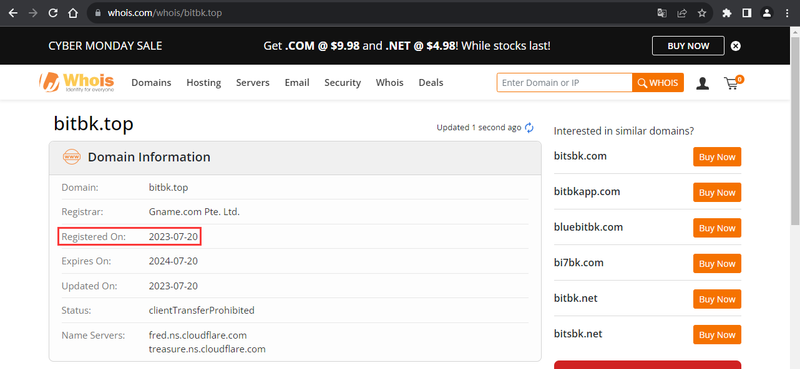Focus the Enter Domain or IP field
800x369 pixels.
(564, 83)
